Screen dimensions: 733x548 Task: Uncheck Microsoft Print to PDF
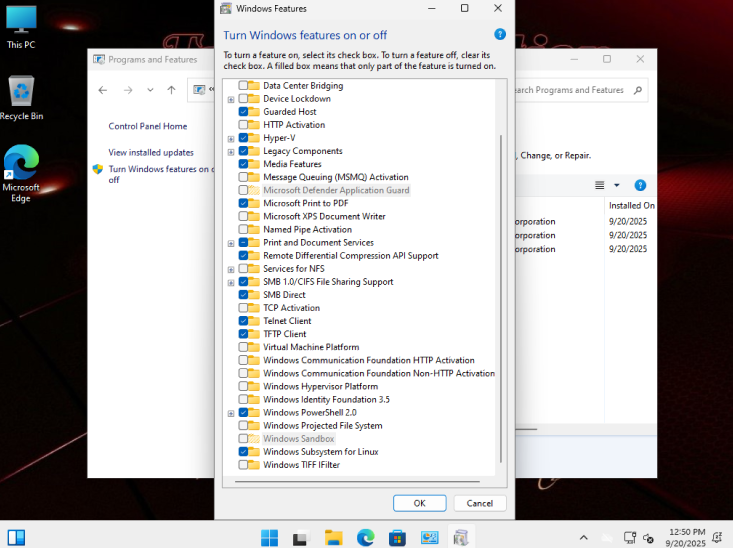[243, 203]
